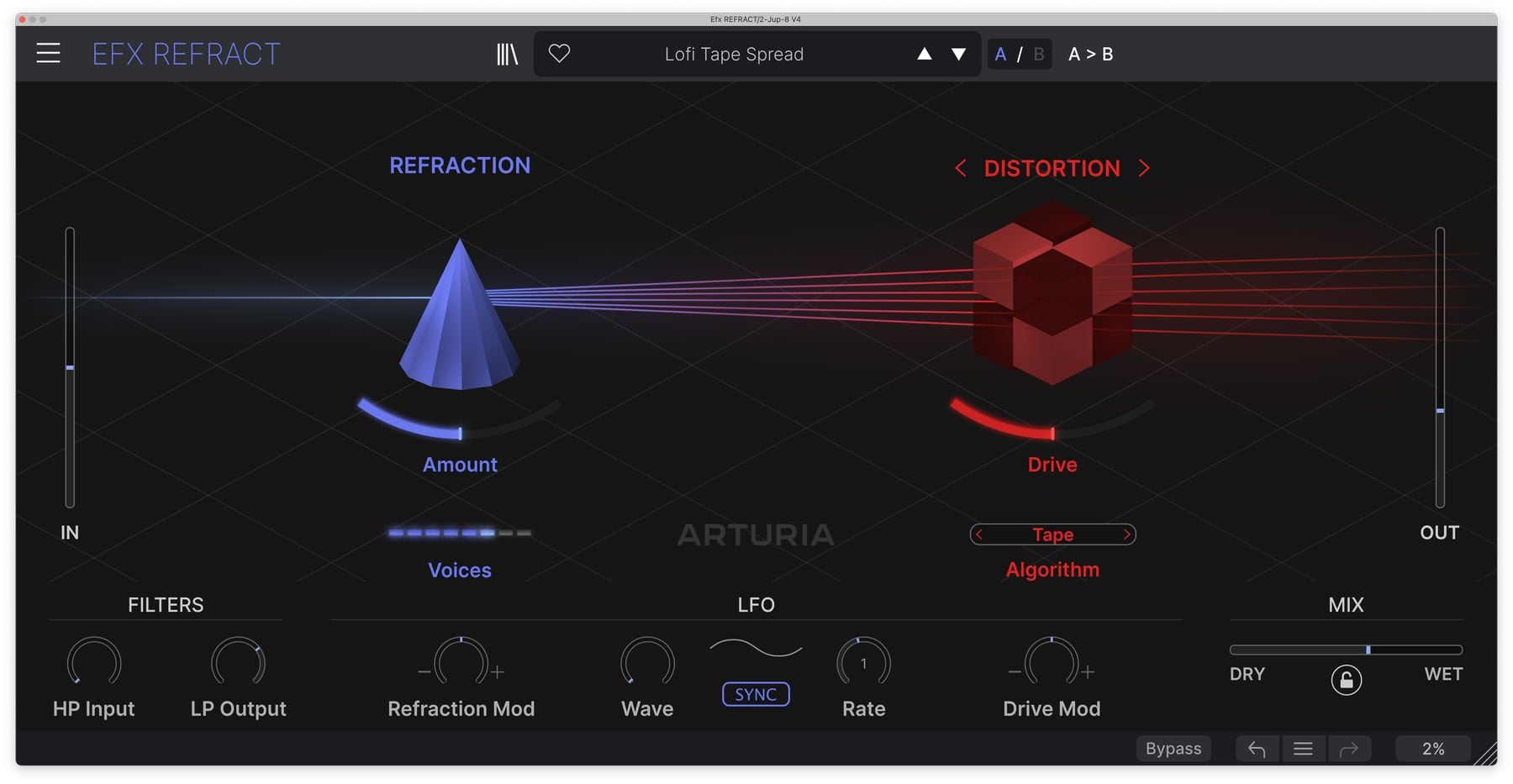Viewport: 1513px width, 784px height.
Task: Toggle the Dry/Wet mix lock
Action: tap(1346, 680)
